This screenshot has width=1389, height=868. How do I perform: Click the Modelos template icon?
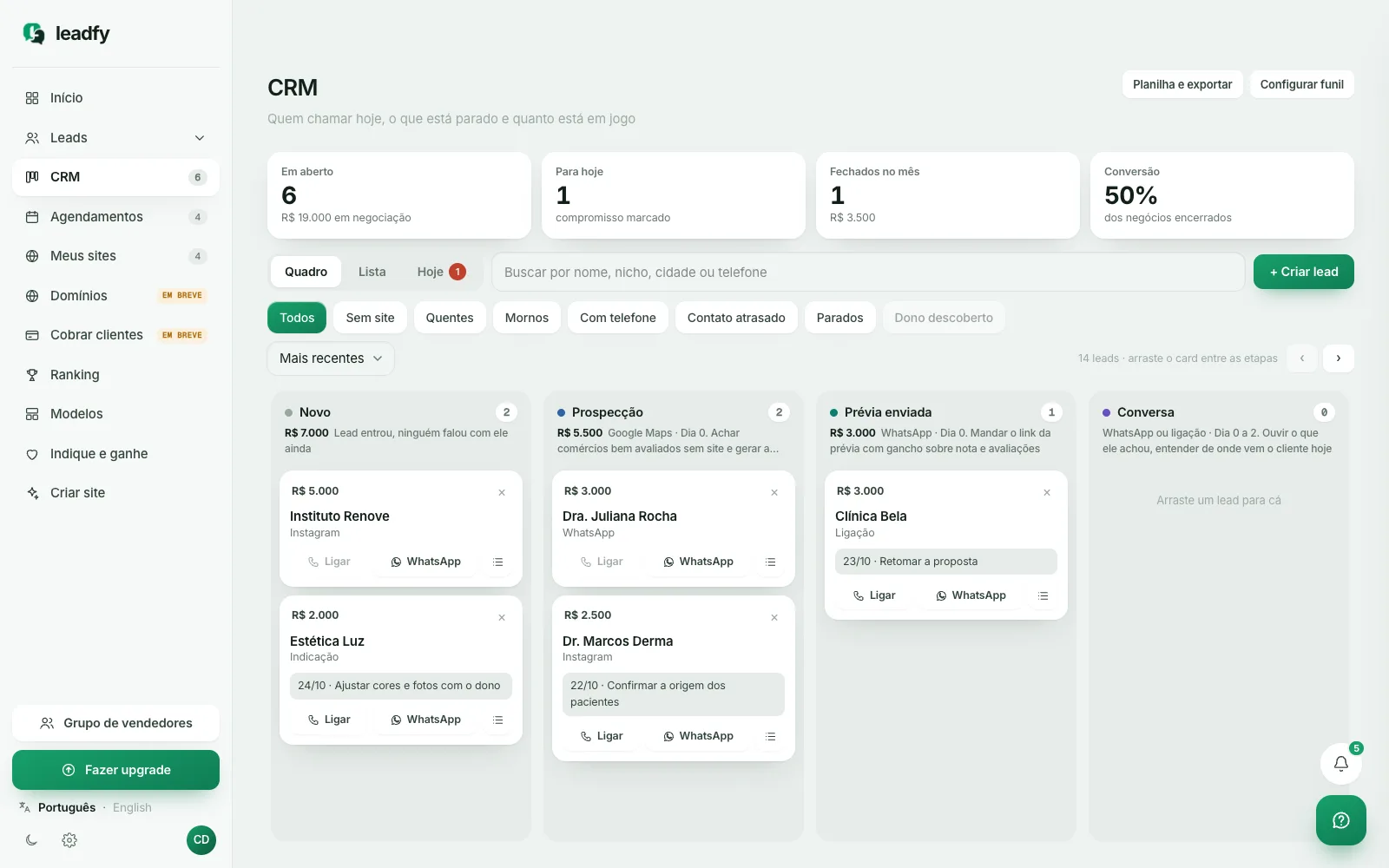click(32, 414)
